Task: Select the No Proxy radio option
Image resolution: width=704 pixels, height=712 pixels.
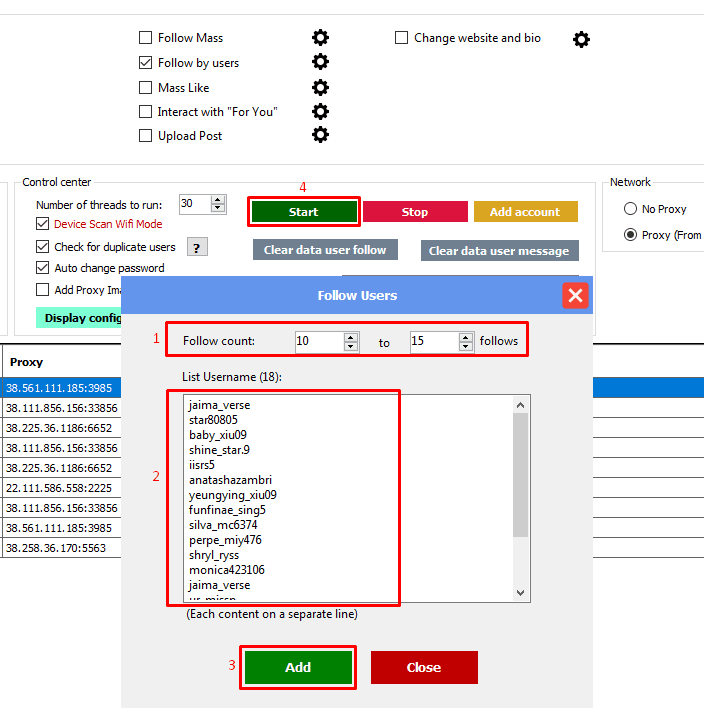Action: 630,209
